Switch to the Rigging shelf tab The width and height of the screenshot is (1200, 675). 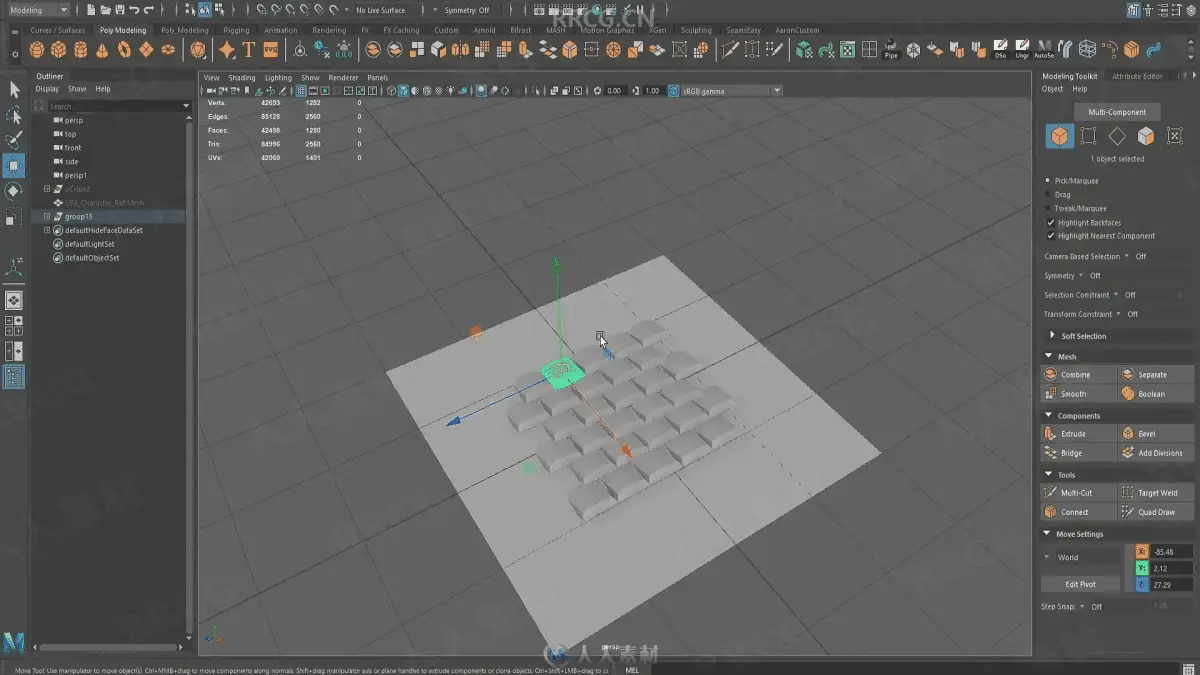point(236,30)
